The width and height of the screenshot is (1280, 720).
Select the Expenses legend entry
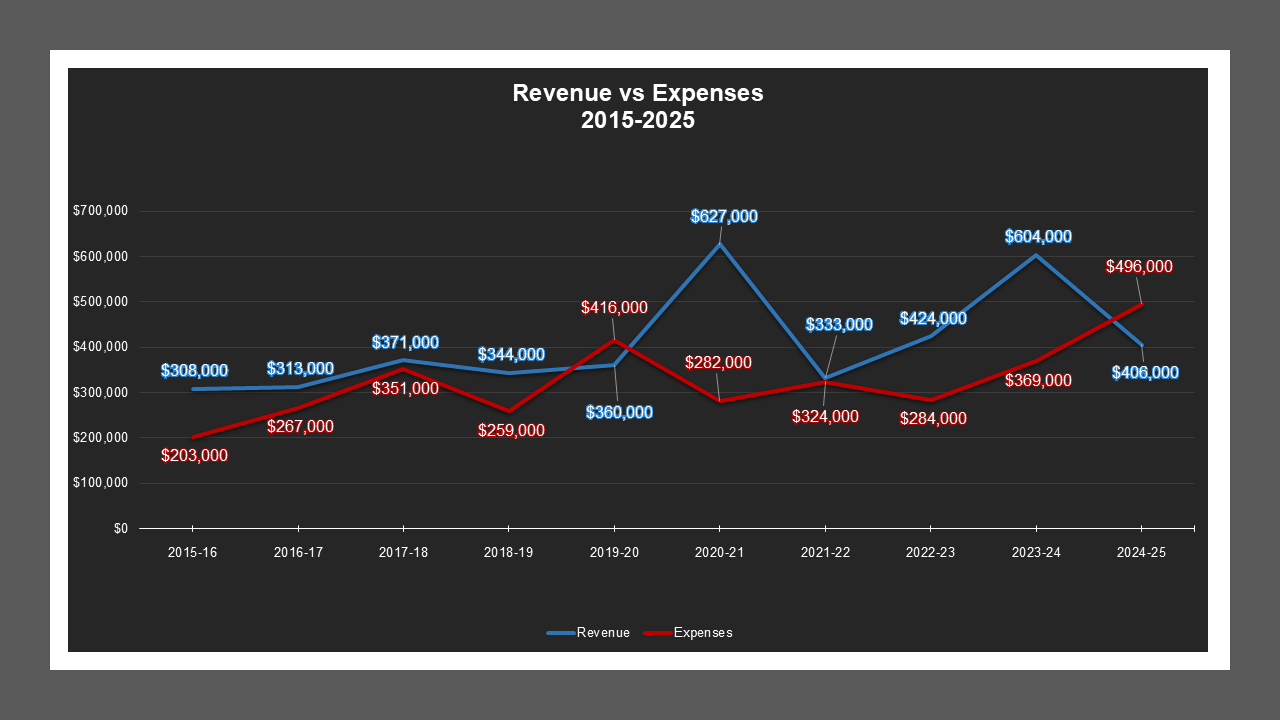click(703, 632)
